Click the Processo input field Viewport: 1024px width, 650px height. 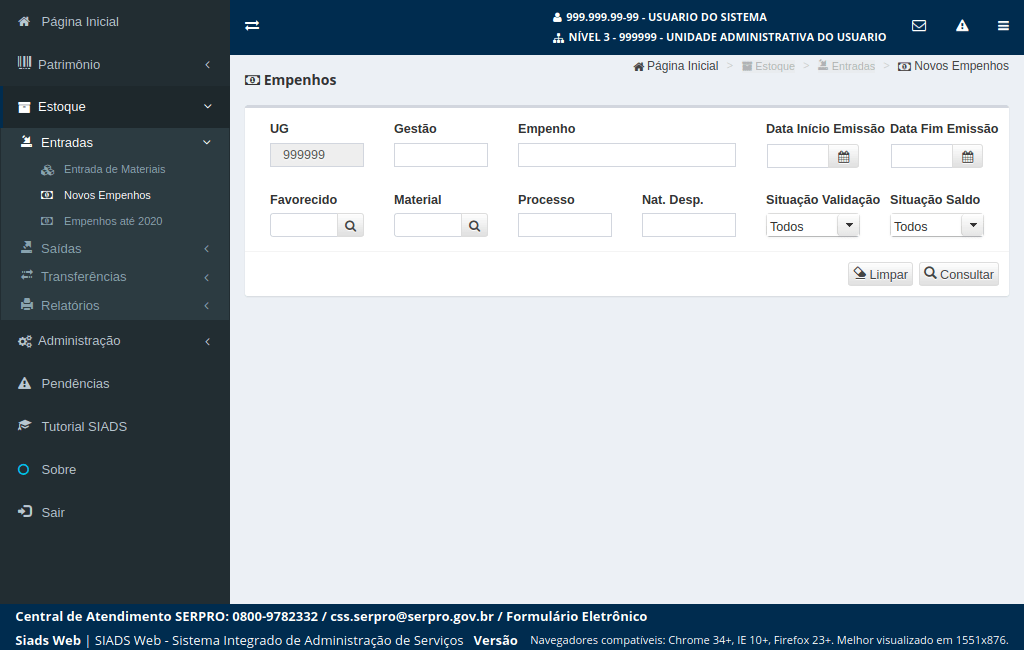pyautogui.click(x=565, y=225)
